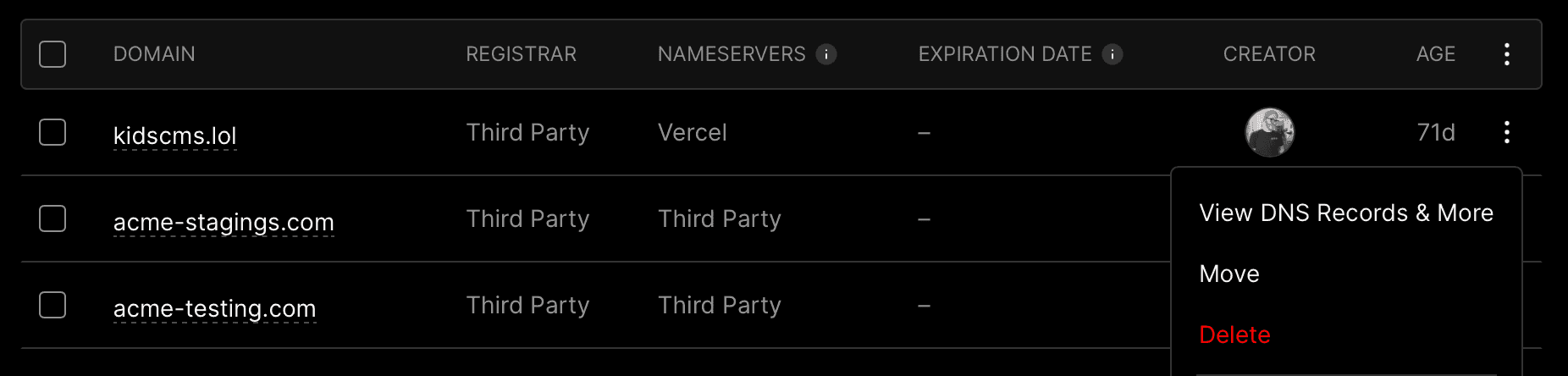
Task: Open the acme-stagings.com domain link
Action: point(224,222)
